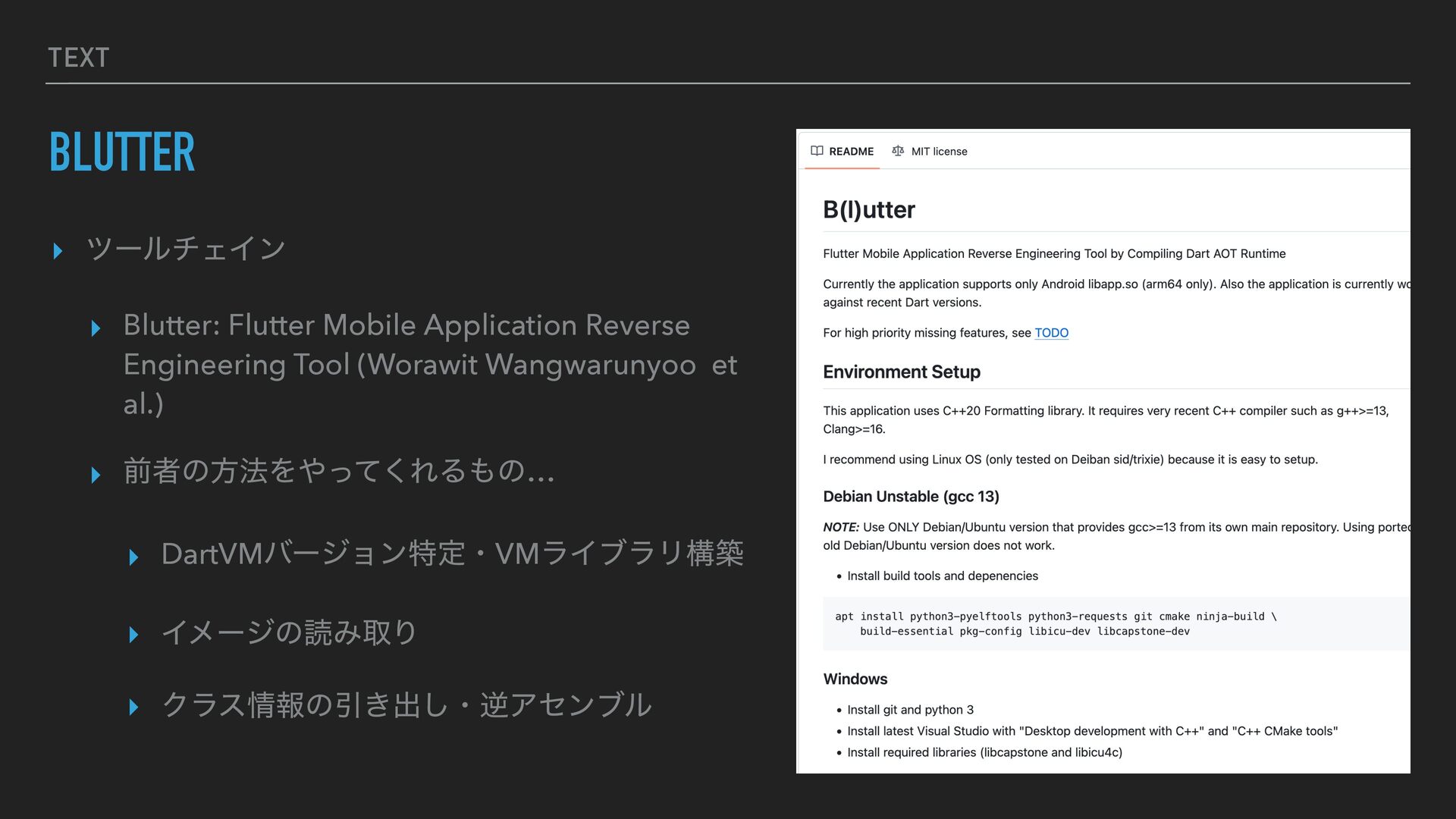Screen dimensions: 1456x819
Task: Click the blue bullet arrow beside ツールチェイン
Action: 58,251
